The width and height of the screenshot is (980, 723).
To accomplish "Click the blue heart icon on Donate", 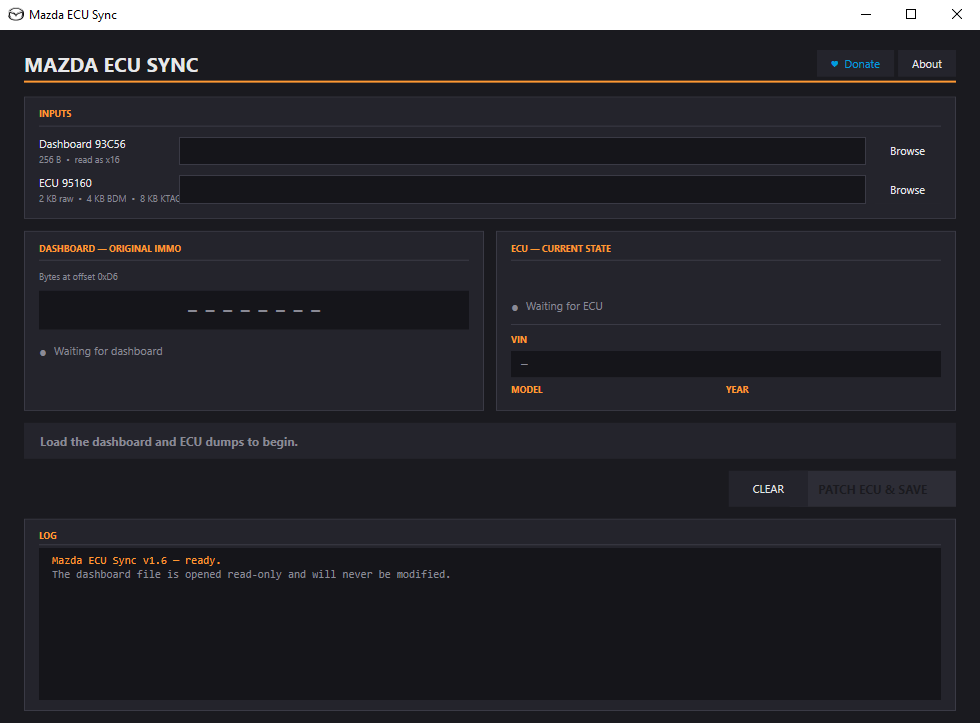I will point(834,64).
